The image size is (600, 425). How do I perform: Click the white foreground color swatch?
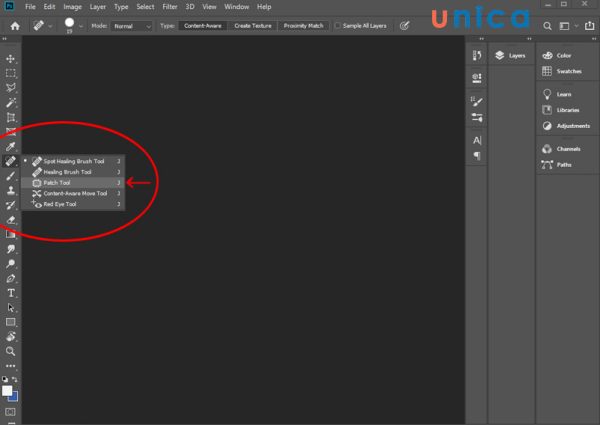point(7,390)
